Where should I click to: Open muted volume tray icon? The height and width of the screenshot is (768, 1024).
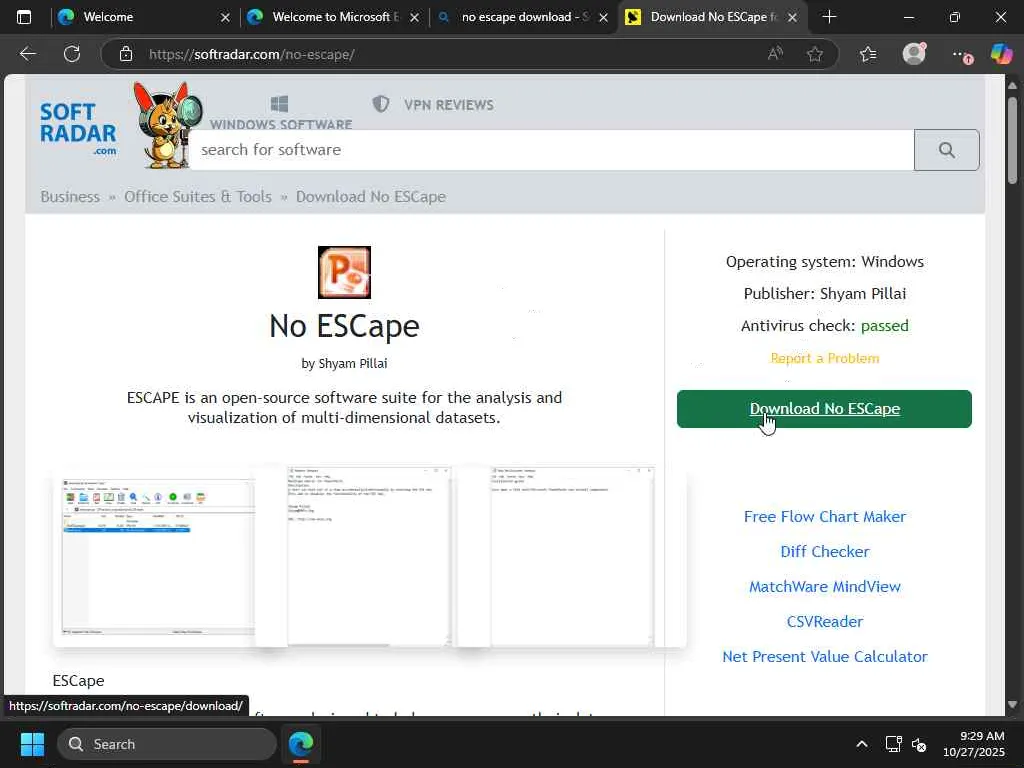[x=919, y=744]
